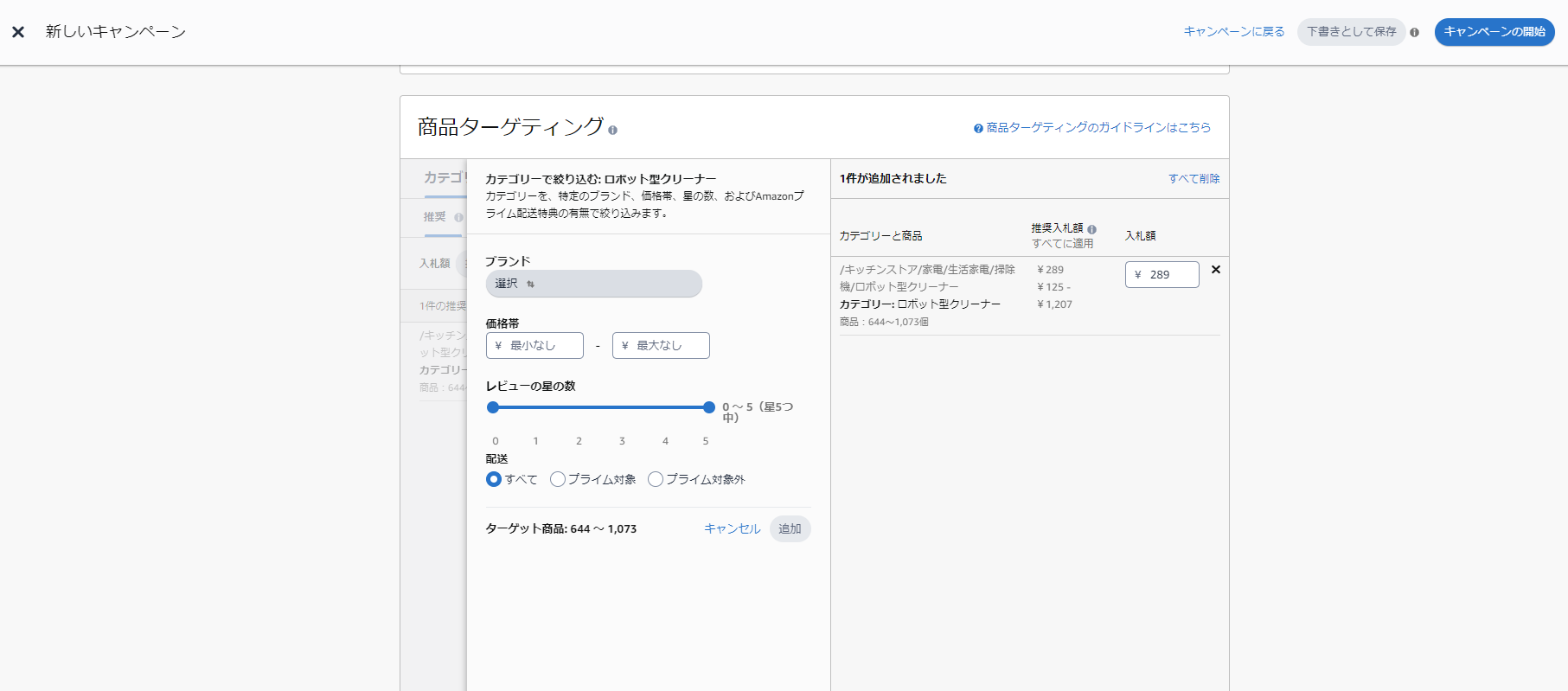The width and height of the screenshot is (1568, 691).
Task: Click the 追加 button
Action: [x=790, y=528]
